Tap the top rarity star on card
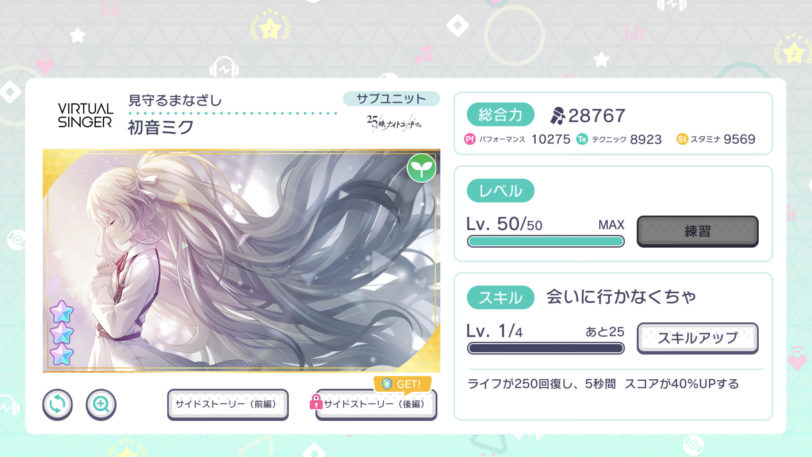Screen dimensions: 812x457 tap(62, 312)
